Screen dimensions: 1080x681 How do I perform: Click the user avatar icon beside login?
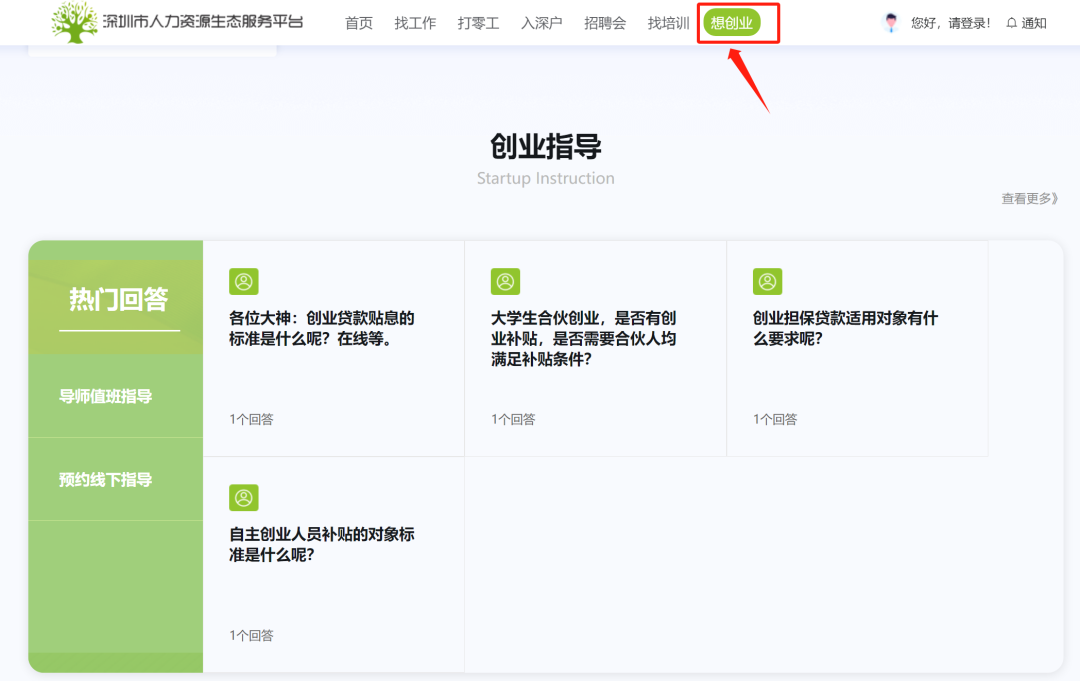tap(891, 23)
